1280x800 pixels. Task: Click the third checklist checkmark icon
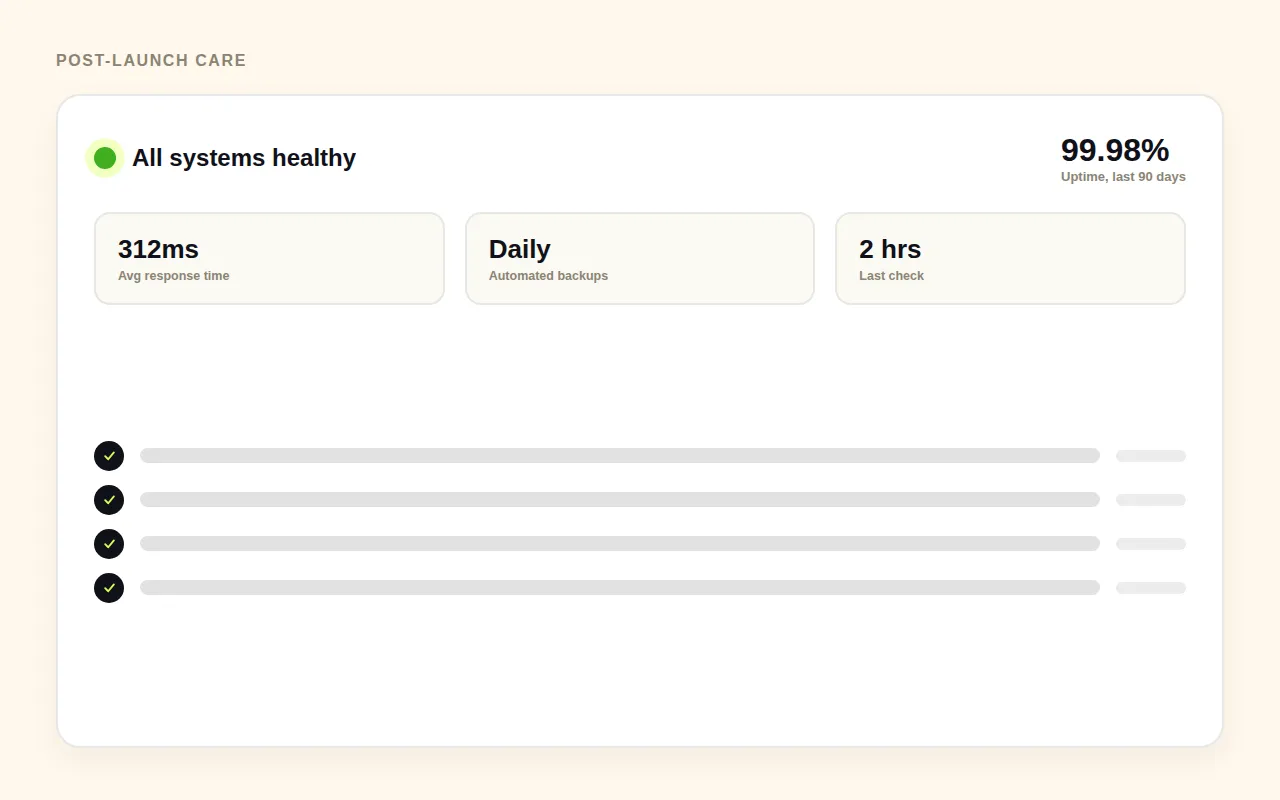pyautogui.click(x=109, y=544)
